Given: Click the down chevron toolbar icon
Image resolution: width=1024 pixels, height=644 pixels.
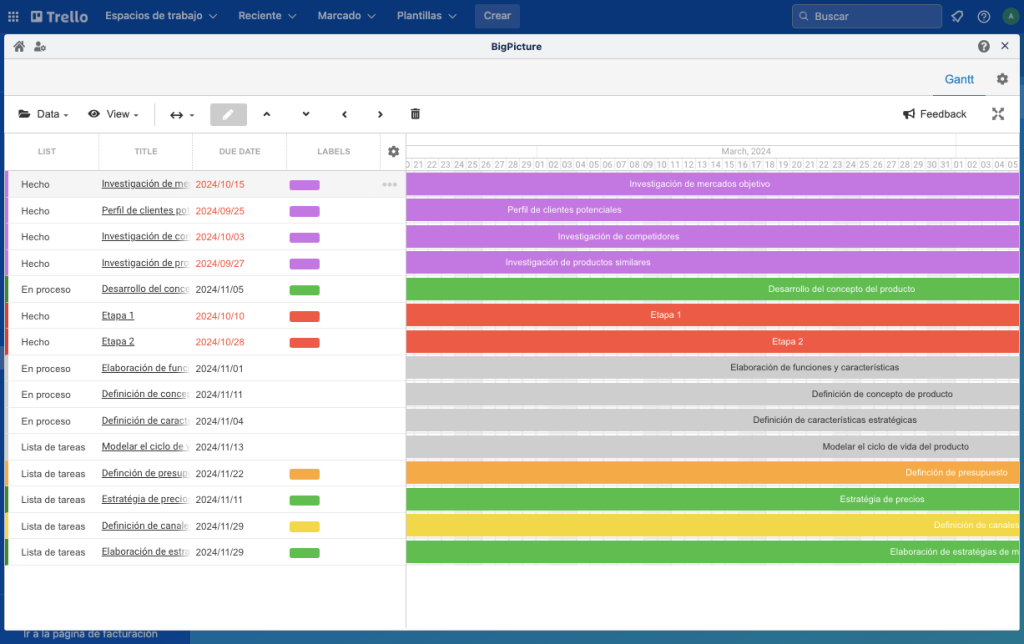Looking at the screenshot, I should pos(305,114).
